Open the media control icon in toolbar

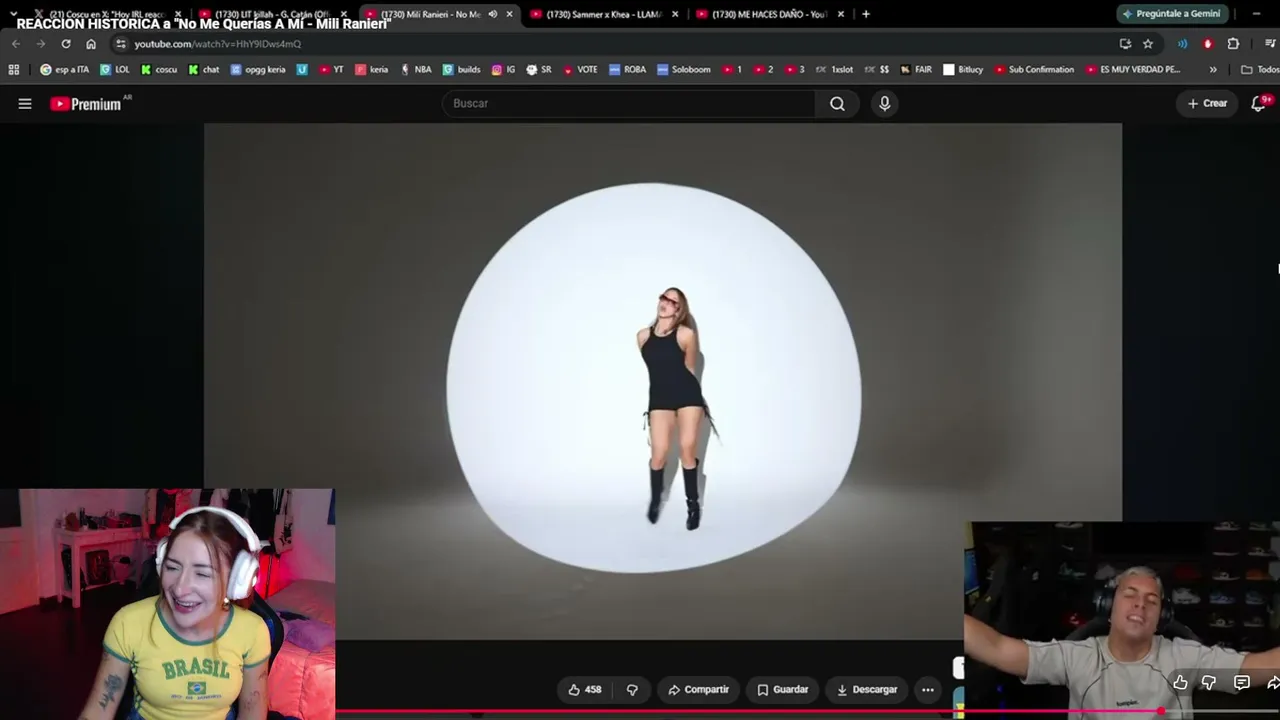[1270, 43]
